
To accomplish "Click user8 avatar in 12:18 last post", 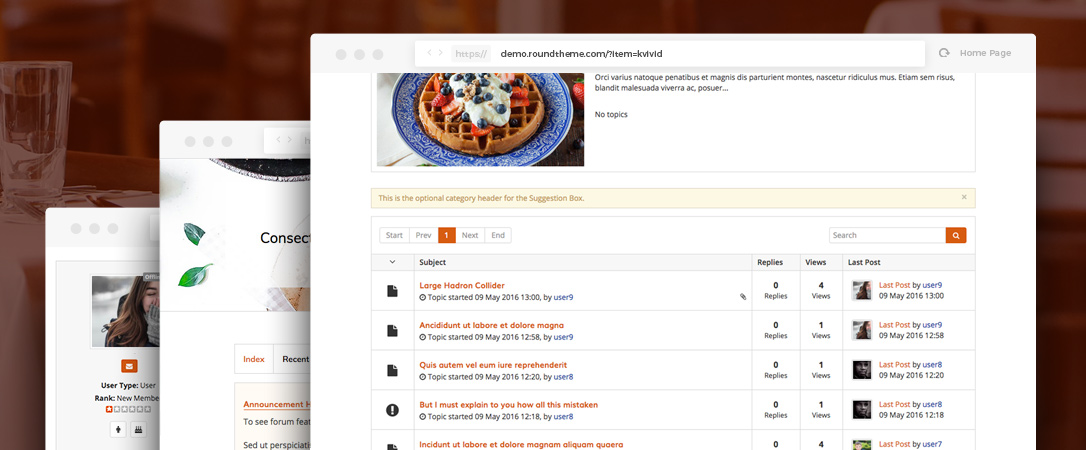I will pyautogui.click(x=862, y=410).
